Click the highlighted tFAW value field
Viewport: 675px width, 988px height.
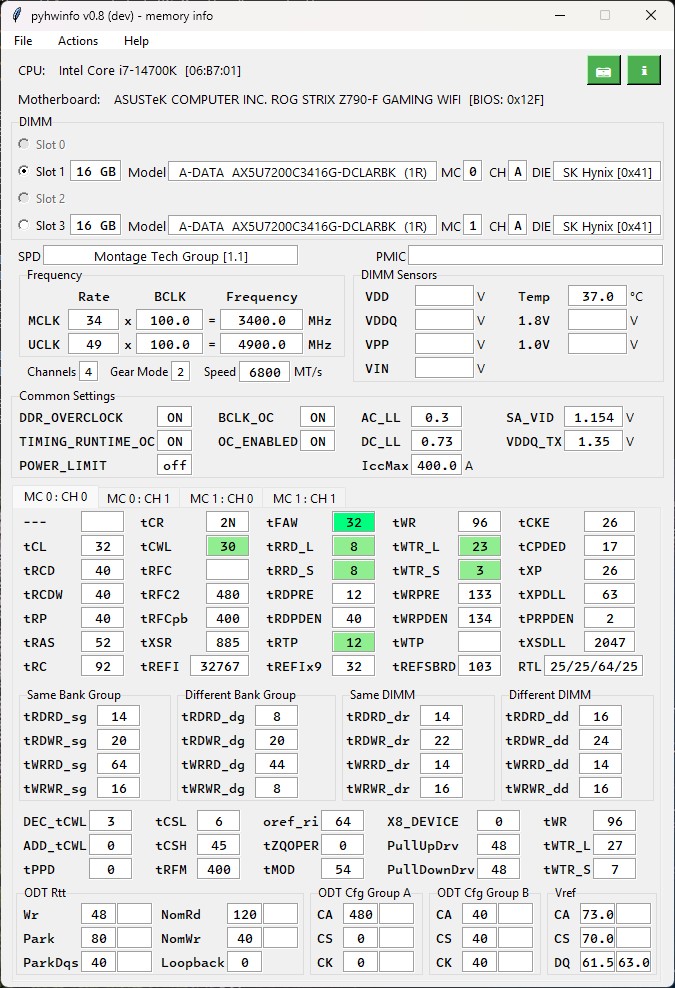pyautogui.click(x=354, y=522)
